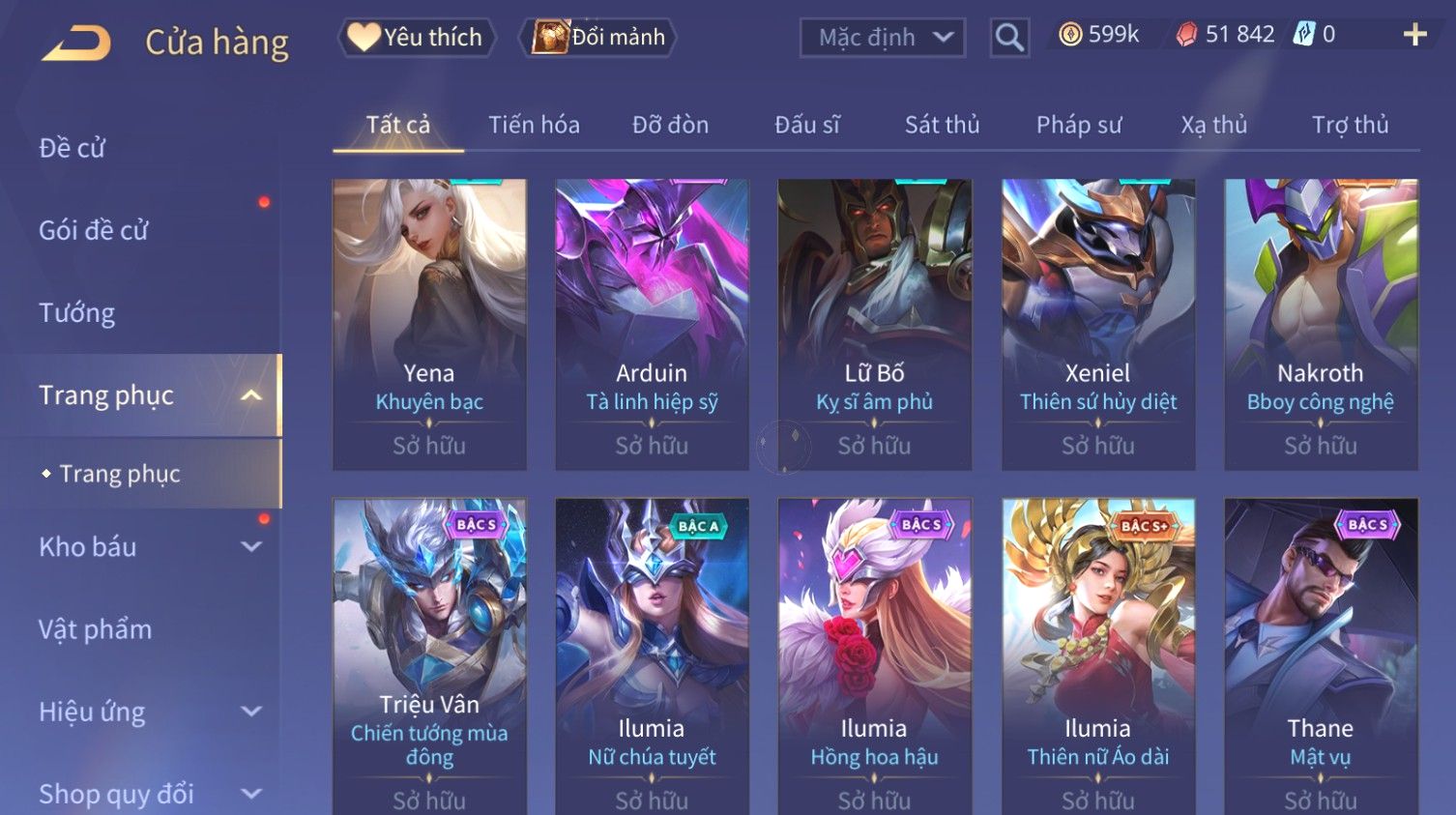Tap the gold coin balance icon
The height and width of the screenshot is (815, 1456).
(x=1070, y=35)
